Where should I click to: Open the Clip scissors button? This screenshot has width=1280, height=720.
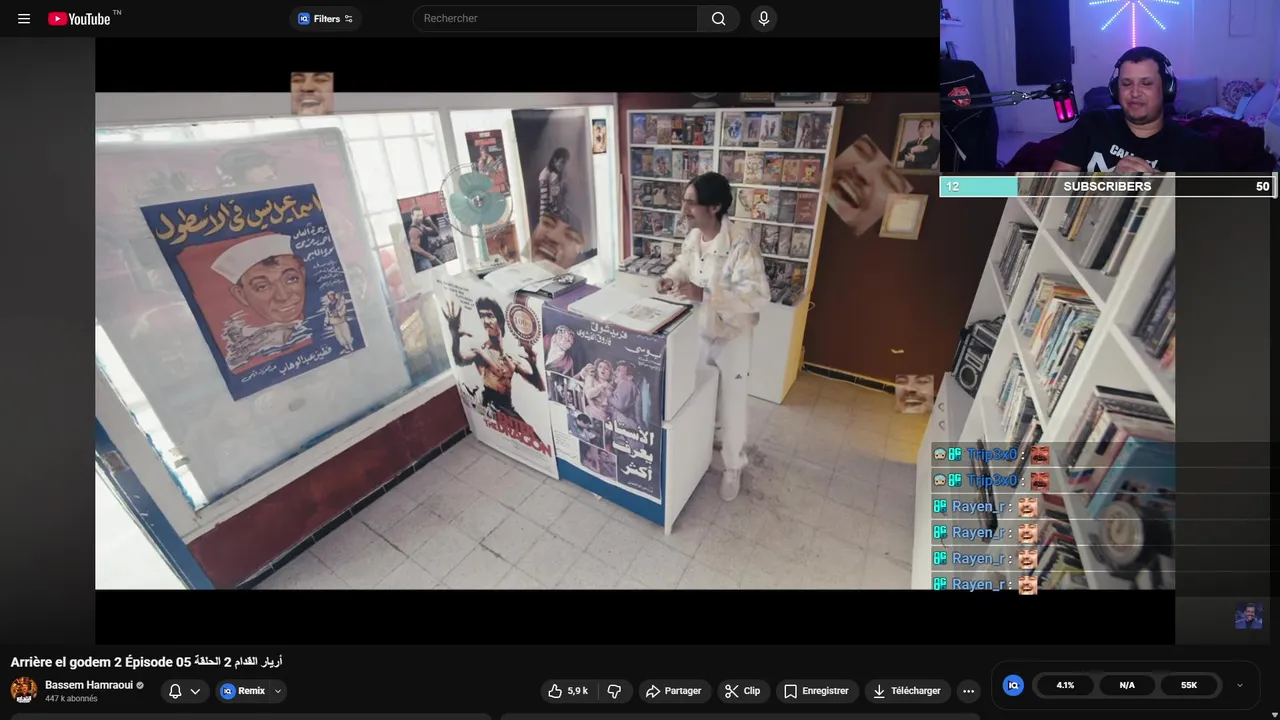click(x=743, y=691)
